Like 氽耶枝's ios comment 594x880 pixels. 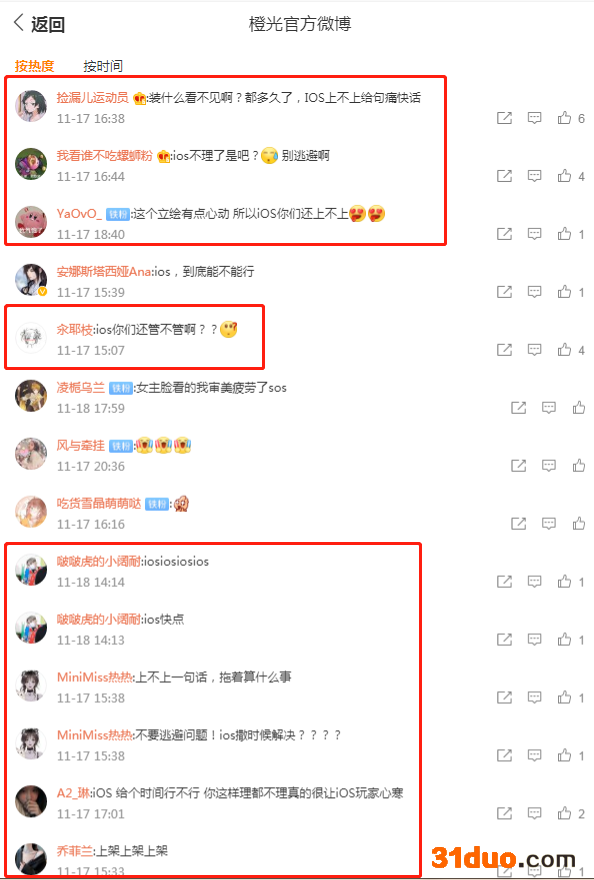click(x=564, y=350)
